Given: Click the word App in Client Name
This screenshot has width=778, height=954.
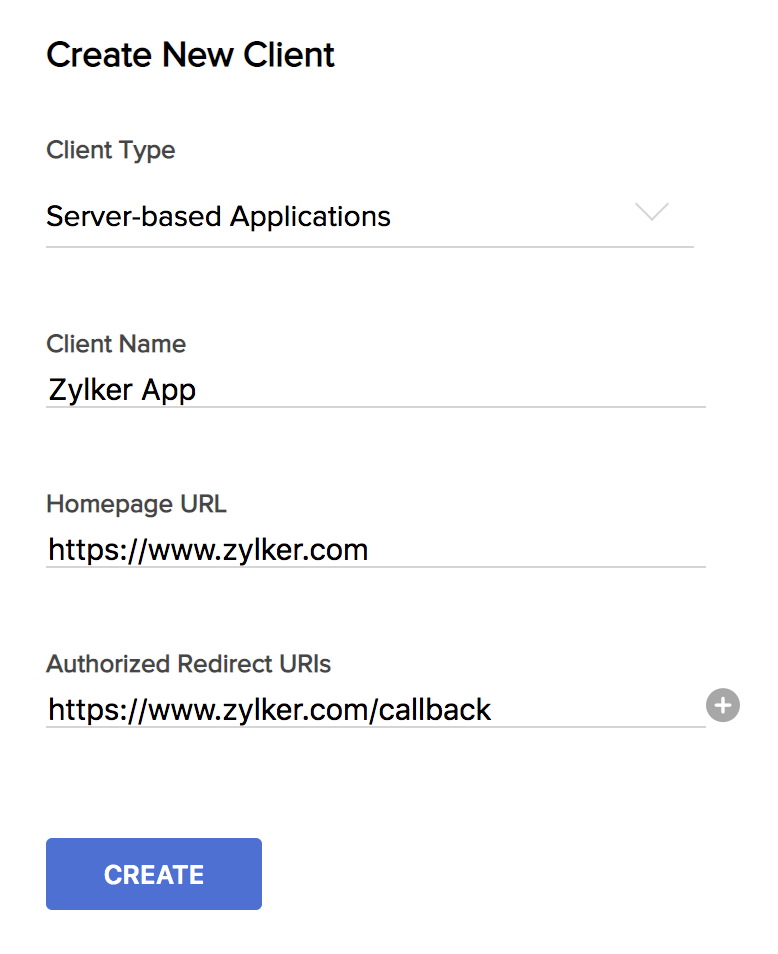Looking at the screenshot, I should point(166,389).
